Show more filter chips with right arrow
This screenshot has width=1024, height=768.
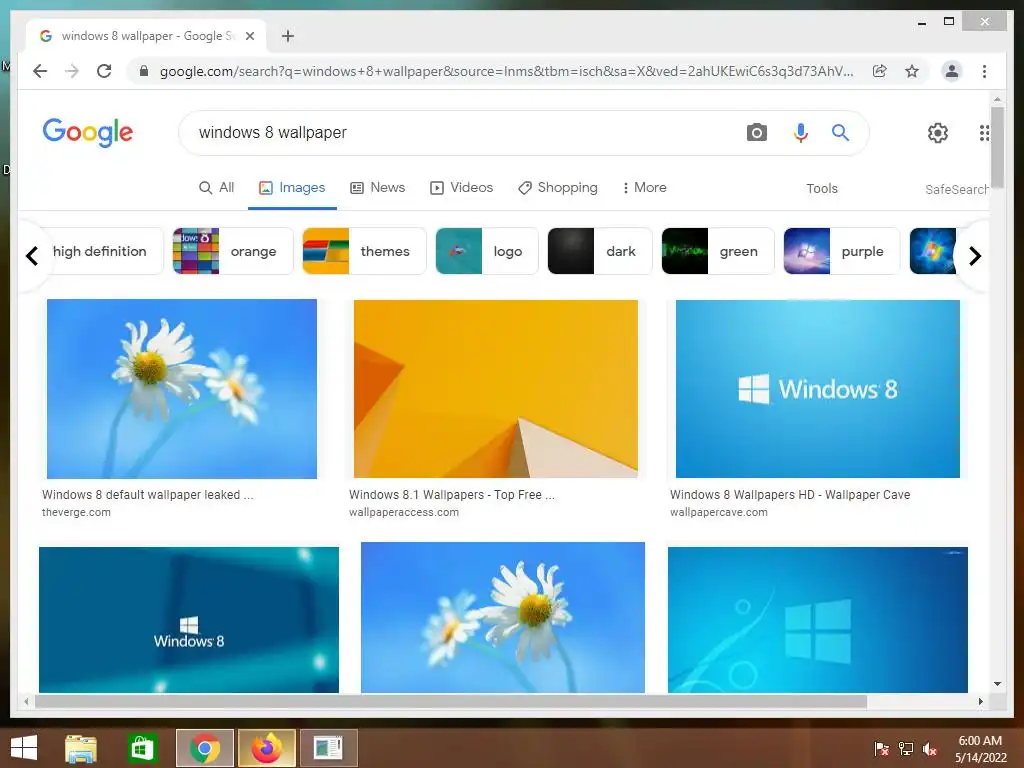[974, 255]
